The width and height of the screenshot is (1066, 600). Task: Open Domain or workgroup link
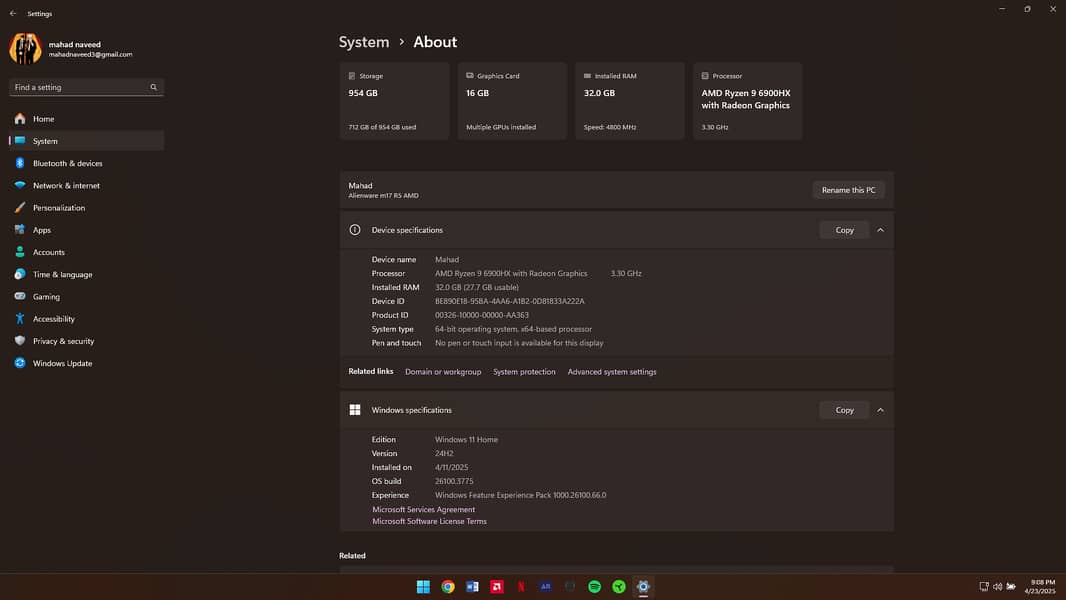click(x=443, y=372)
